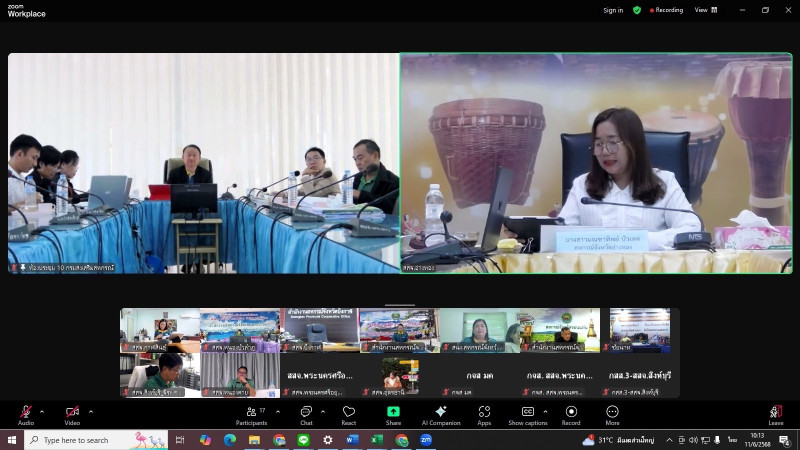Screen dimensions: 800x450
Task: Select the กจส มค participant tile
Action: [x=480, y=376]
